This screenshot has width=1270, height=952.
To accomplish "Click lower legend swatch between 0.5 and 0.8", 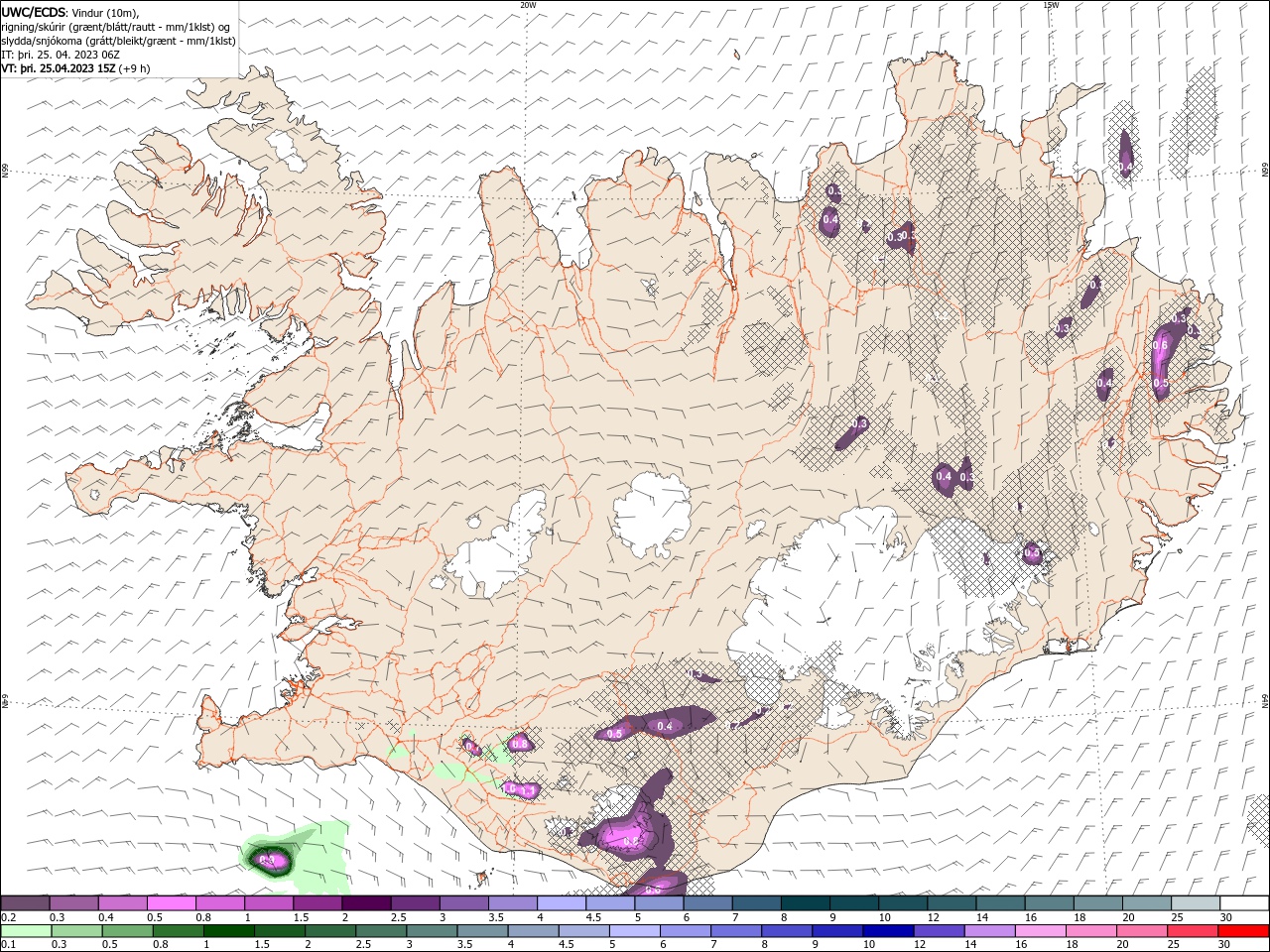I will pos(127,931).
